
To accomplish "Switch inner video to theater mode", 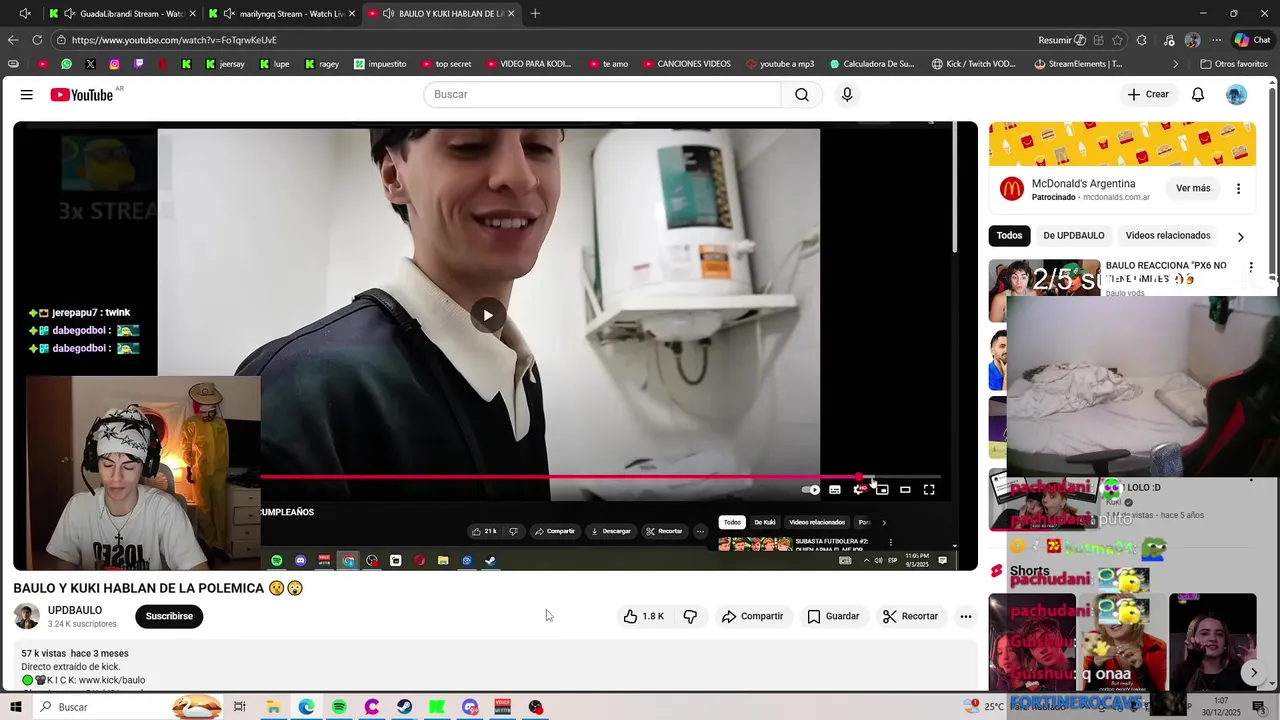I will click(905, 490).
